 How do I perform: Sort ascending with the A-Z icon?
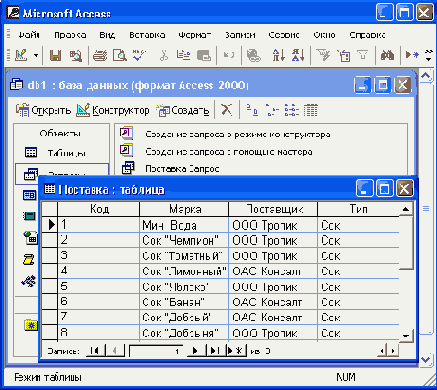(x=279, y=55)
